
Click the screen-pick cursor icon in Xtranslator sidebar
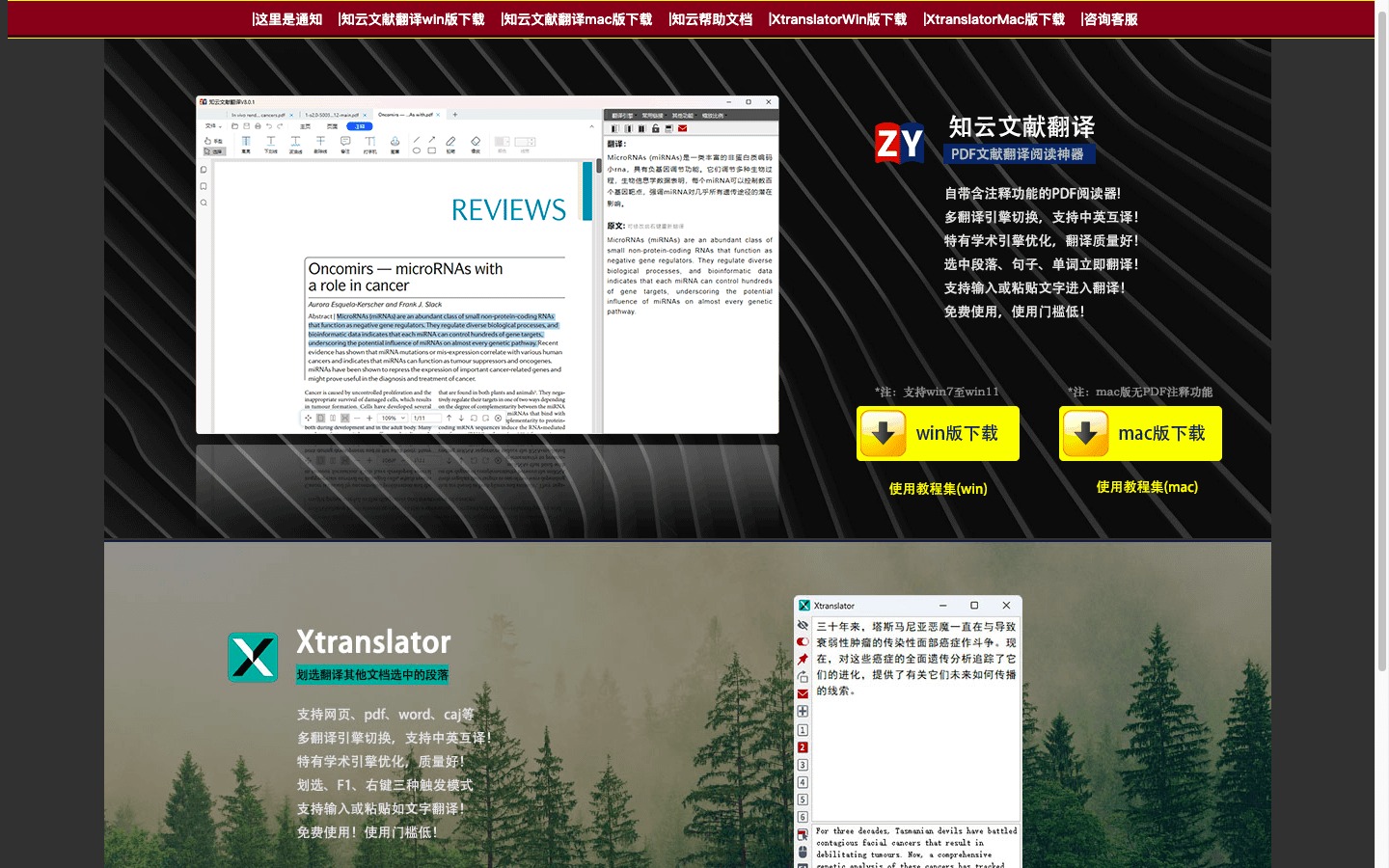803,834
